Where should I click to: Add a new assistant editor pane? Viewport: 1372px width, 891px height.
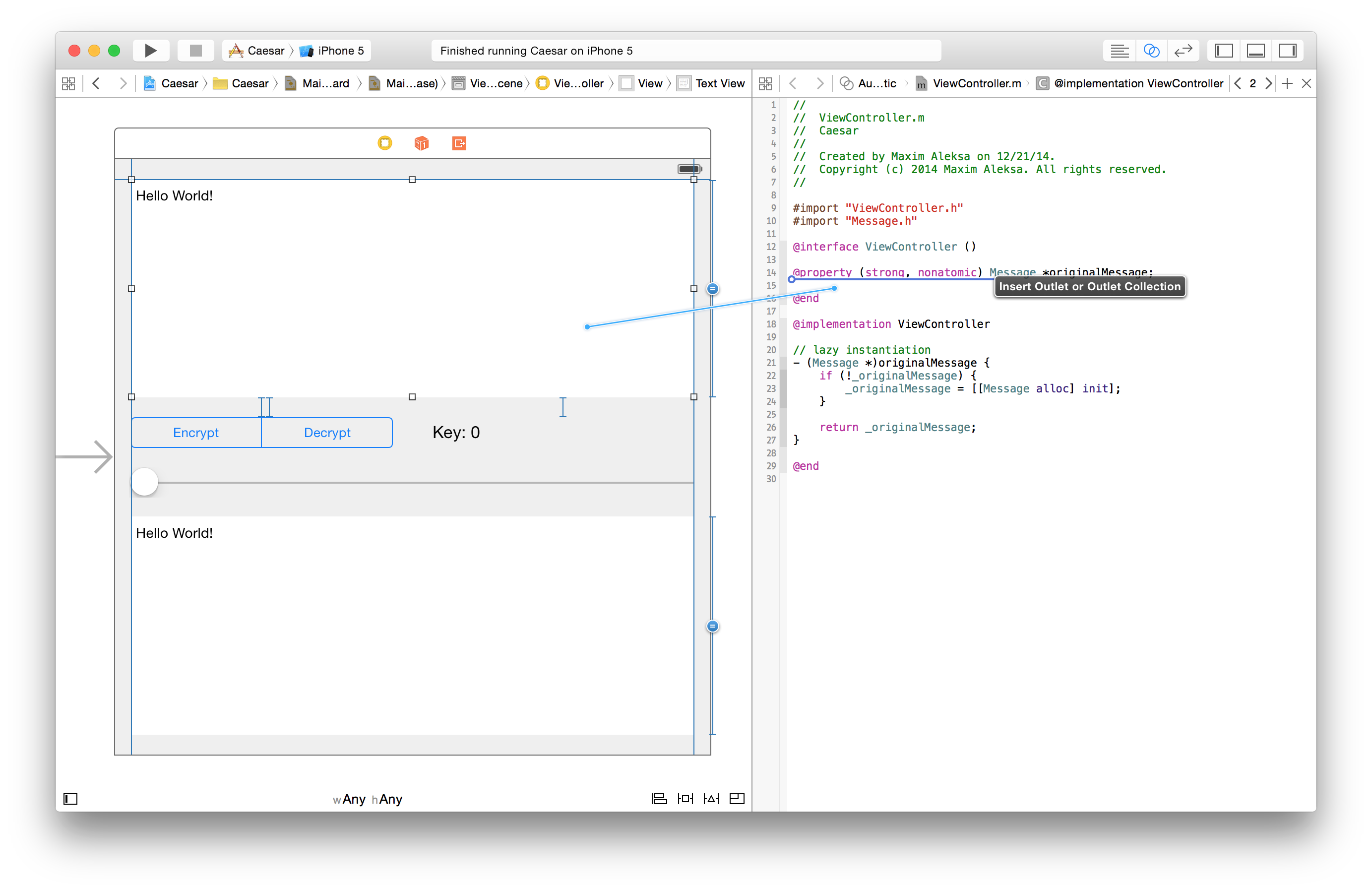(x=1287, y=84)
